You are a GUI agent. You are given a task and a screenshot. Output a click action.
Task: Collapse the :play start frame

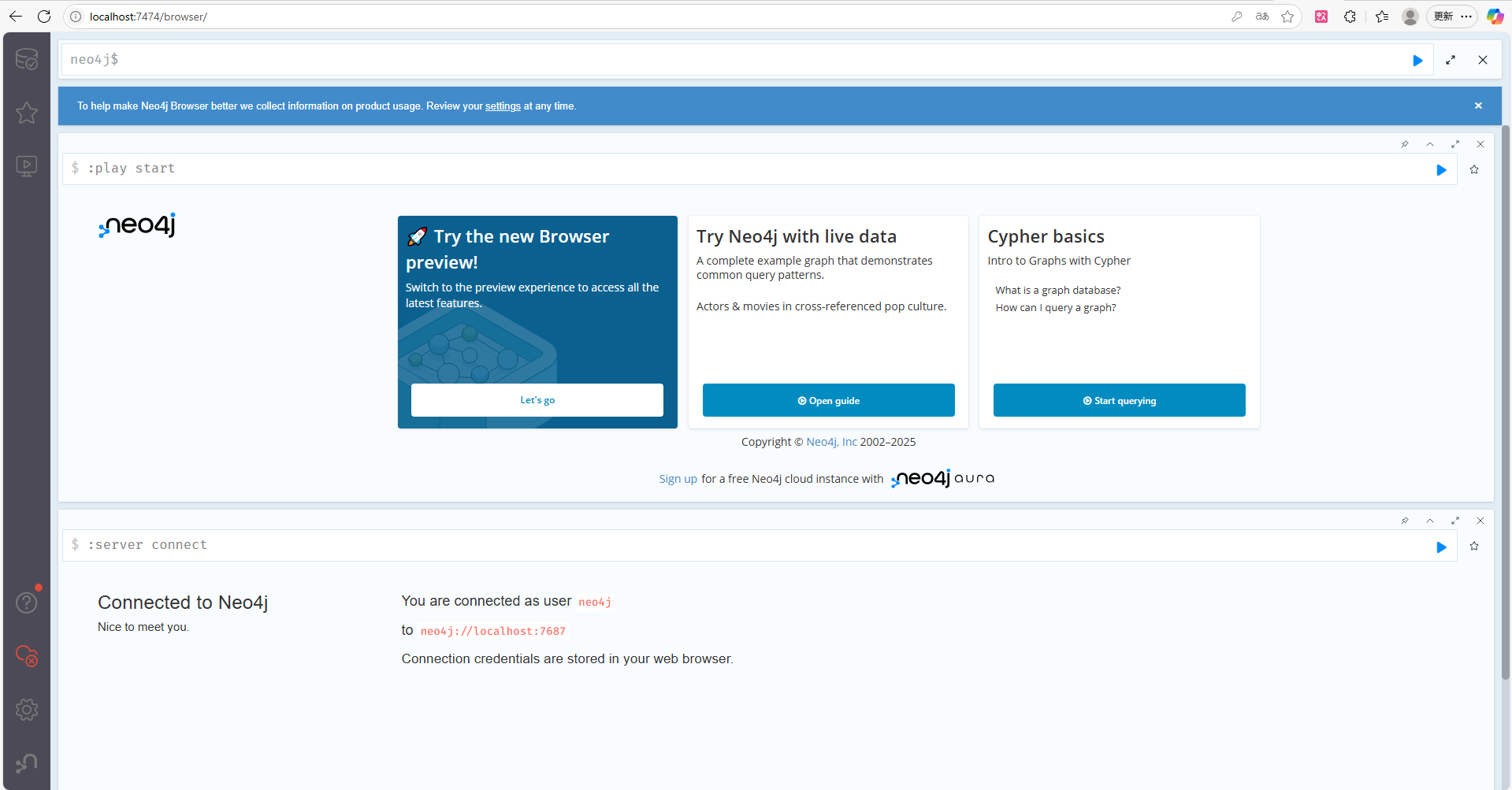point(1430,144)
